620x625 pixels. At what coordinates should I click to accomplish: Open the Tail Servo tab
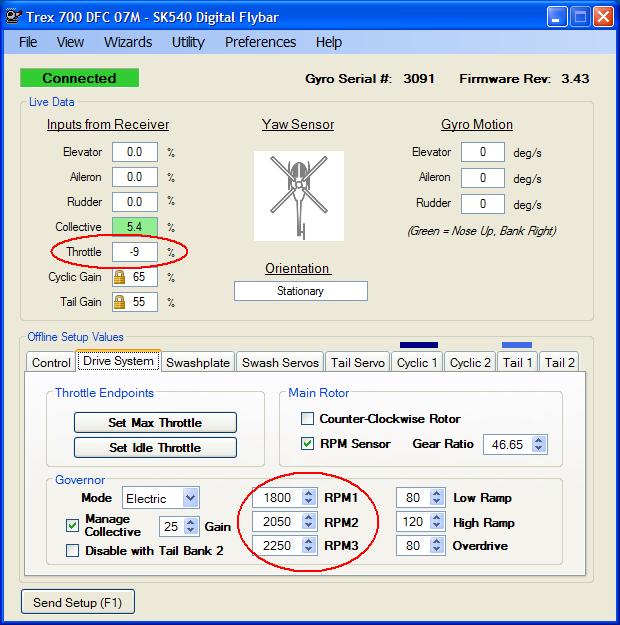point(357,363)
